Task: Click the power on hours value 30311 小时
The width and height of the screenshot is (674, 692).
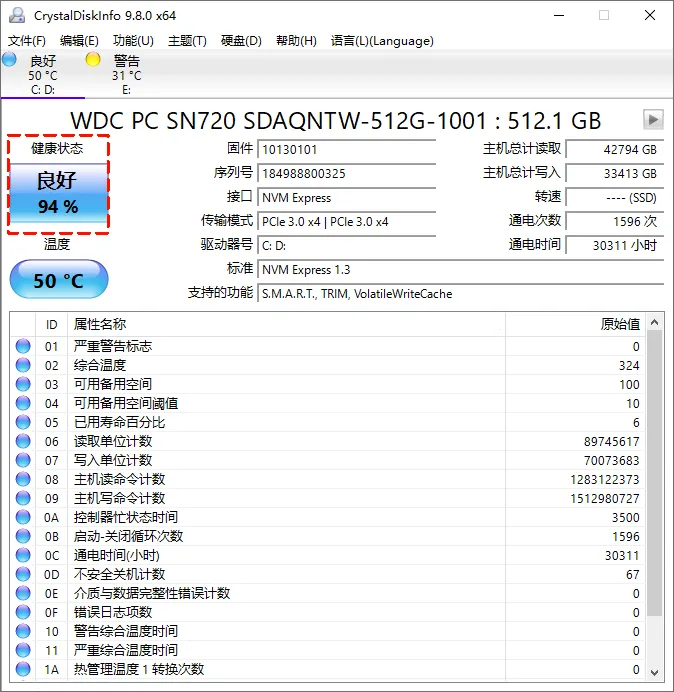Action: pos(615,245)
